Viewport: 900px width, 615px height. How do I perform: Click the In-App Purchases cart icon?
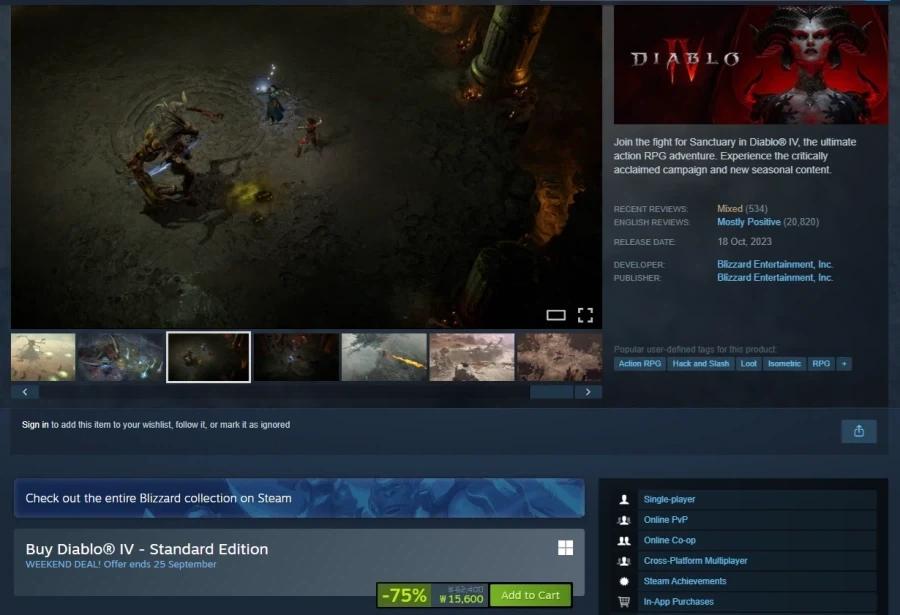click(624, 602)
